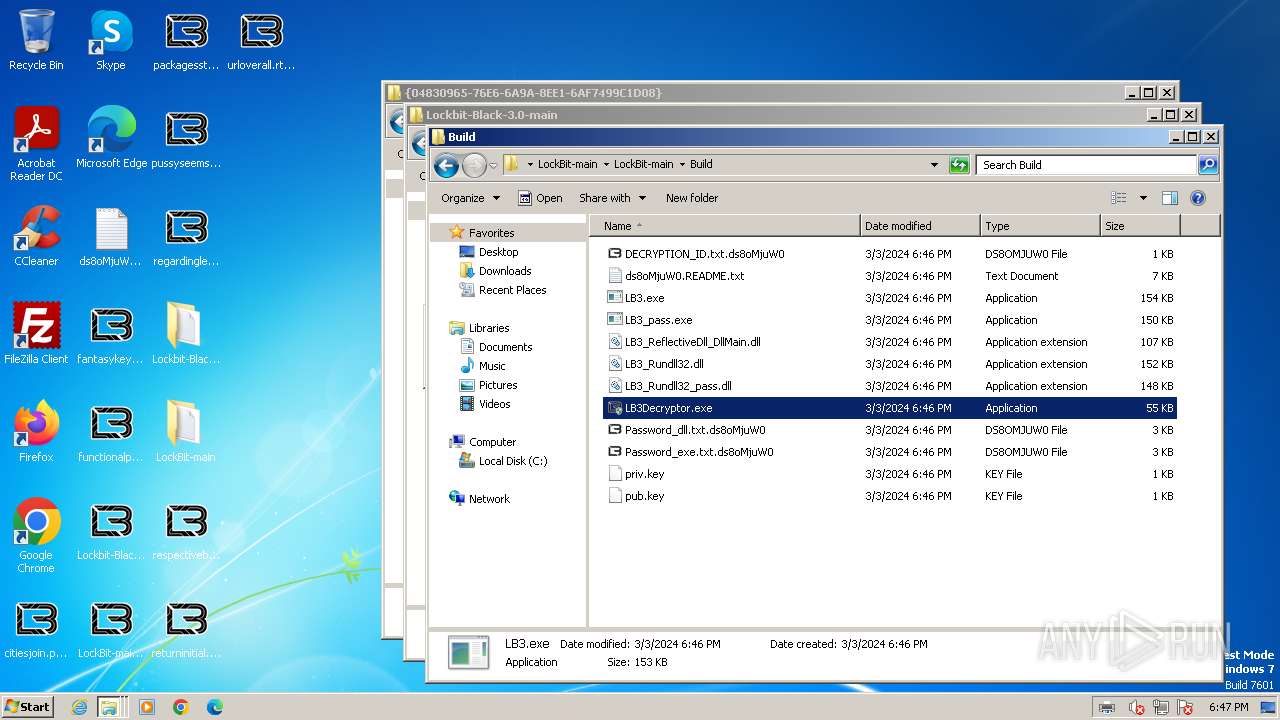
Task: Select Libraries in the navigation pane
Action: (x=489, y=328)
